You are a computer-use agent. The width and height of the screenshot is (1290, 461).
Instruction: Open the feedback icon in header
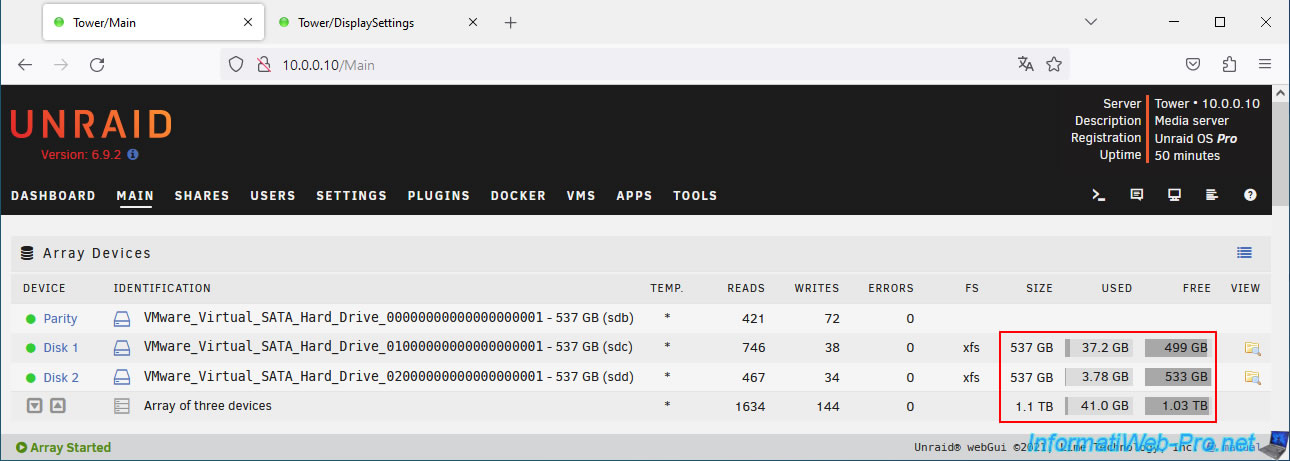[x=1136, y=195]
